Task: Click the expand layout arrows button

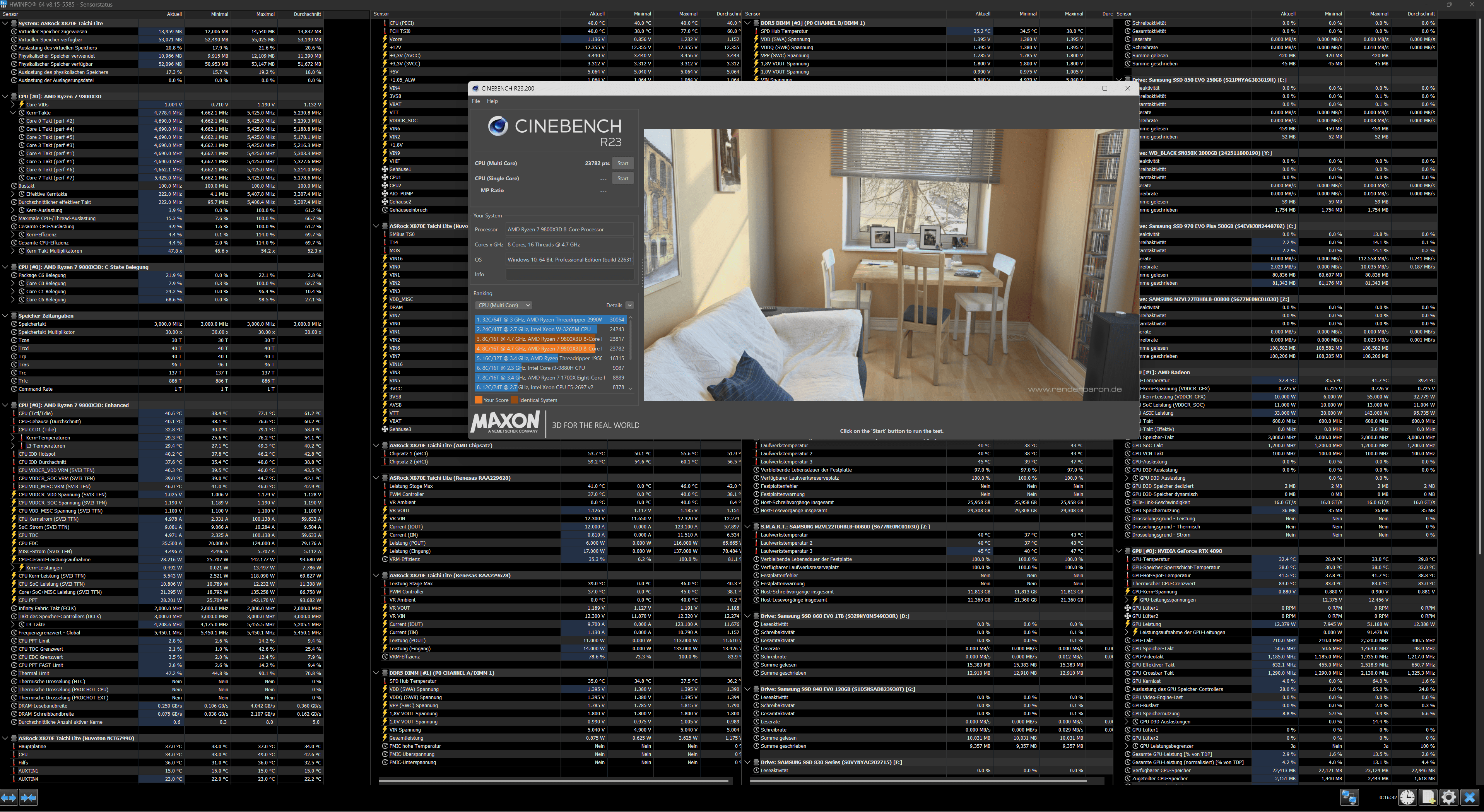Action: pyautogui.click(x=8, y=797)
